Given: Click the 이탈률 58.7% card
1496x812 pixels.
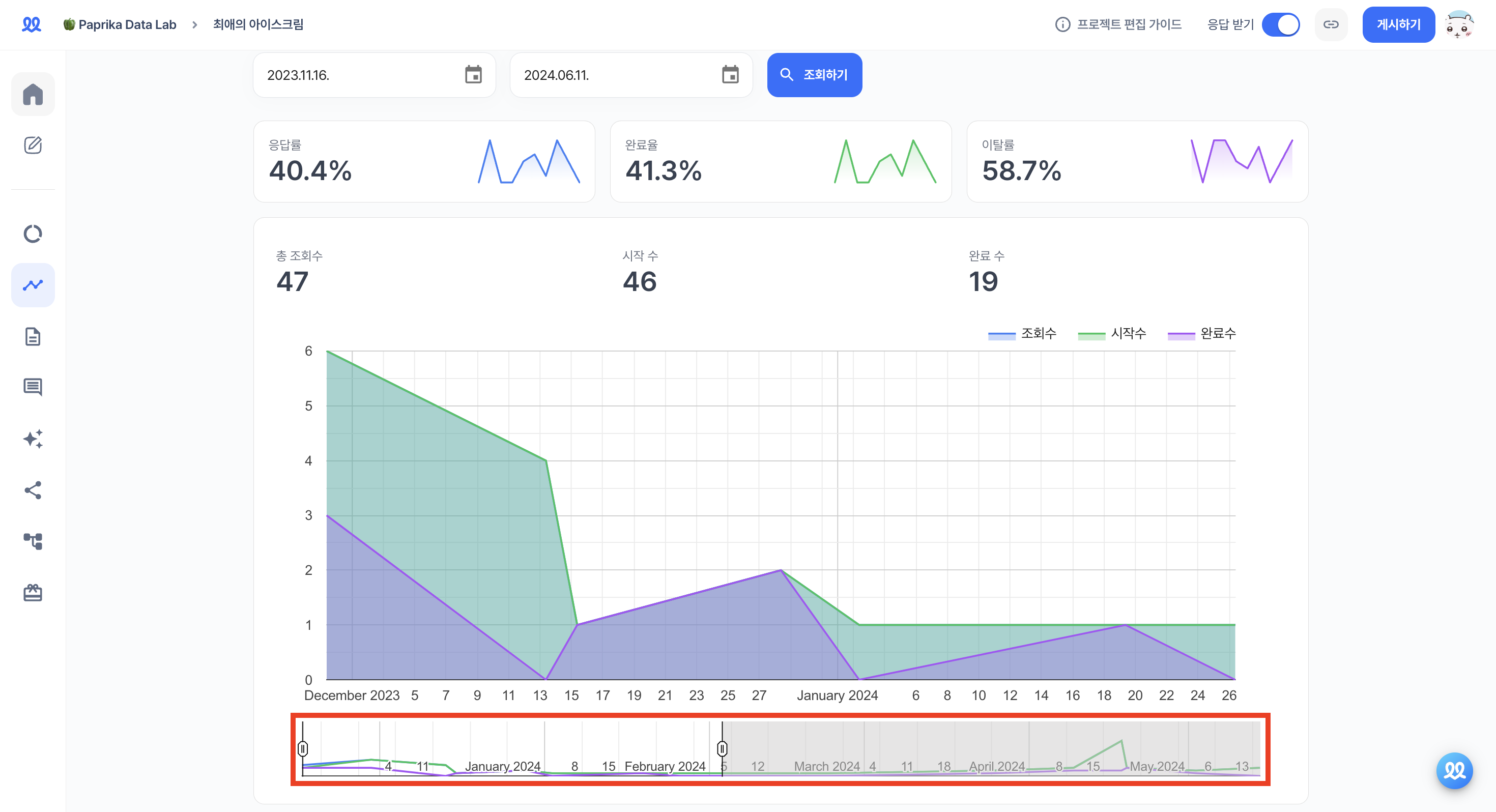Looking at the screenshot, I should point(1137,161).
